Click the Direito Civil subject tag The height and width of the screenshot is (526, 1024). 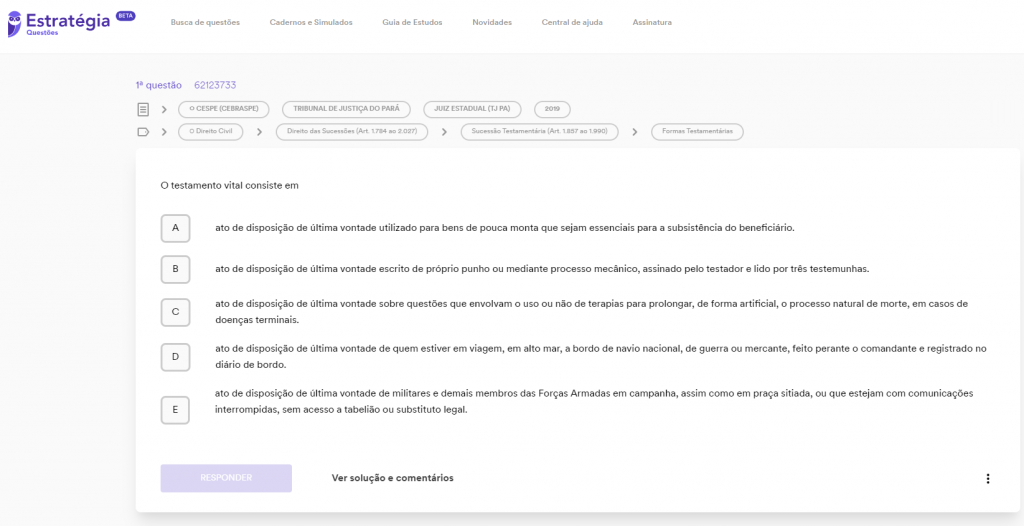tap(210, 132)
